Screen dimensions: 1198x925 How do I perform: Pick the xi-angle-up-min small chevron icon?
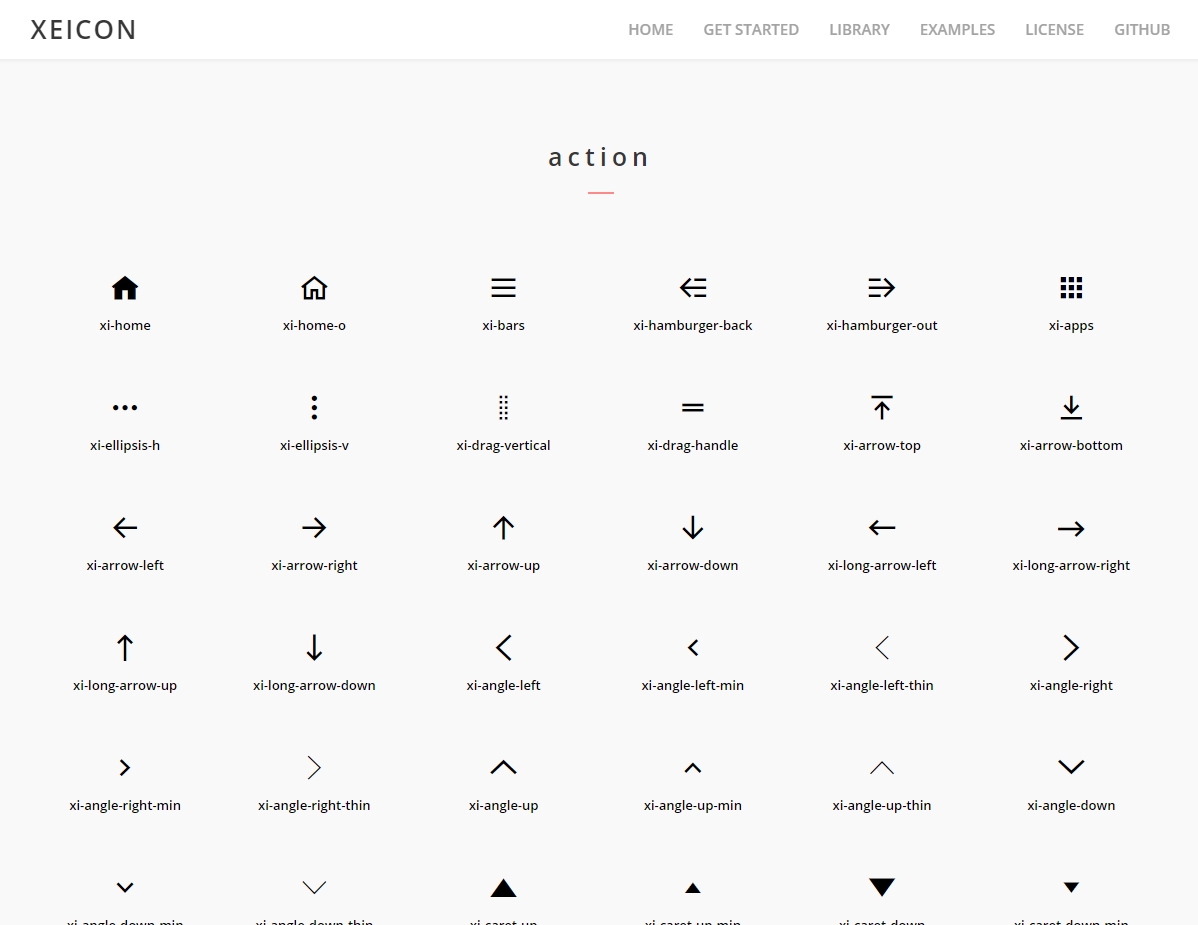pyautogui.click(x=693, y=768)
